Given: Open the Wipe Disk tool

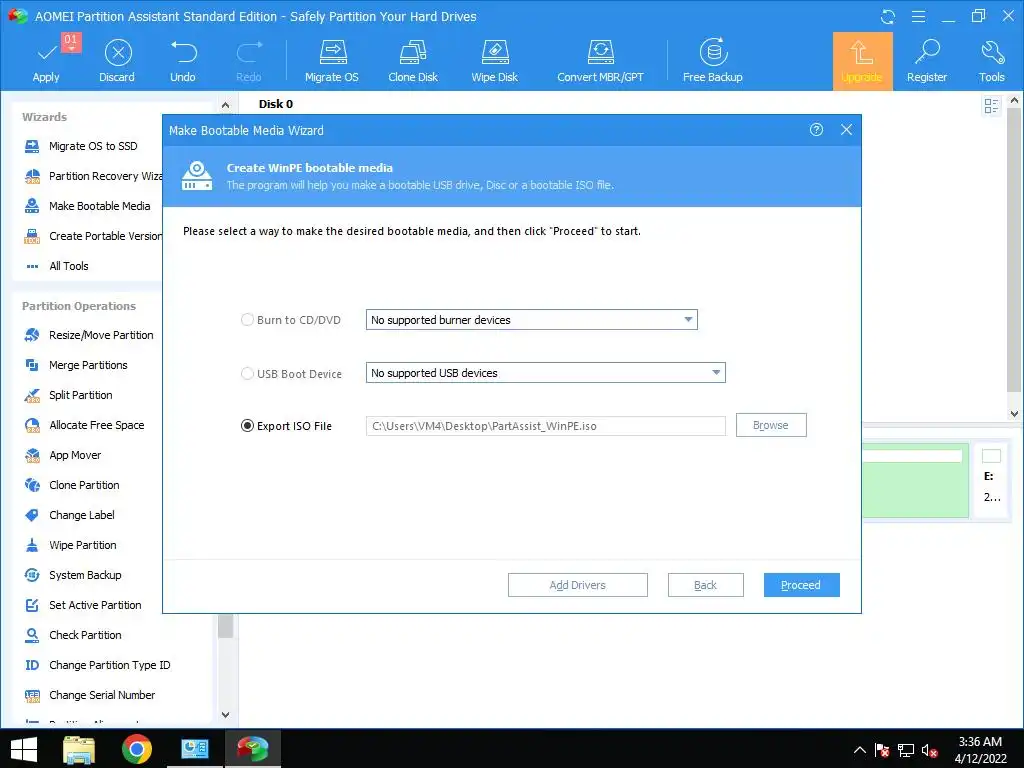Looking at the screenshot, I should pos(494,61).
